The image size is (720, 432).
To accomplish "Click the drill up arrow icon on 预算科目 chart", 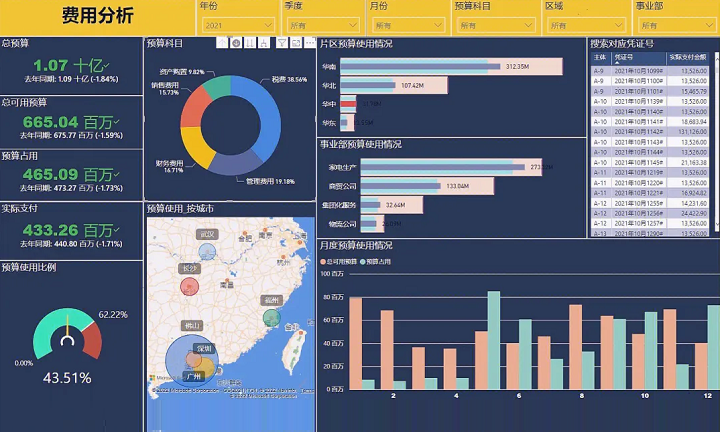I will point(222,43).
